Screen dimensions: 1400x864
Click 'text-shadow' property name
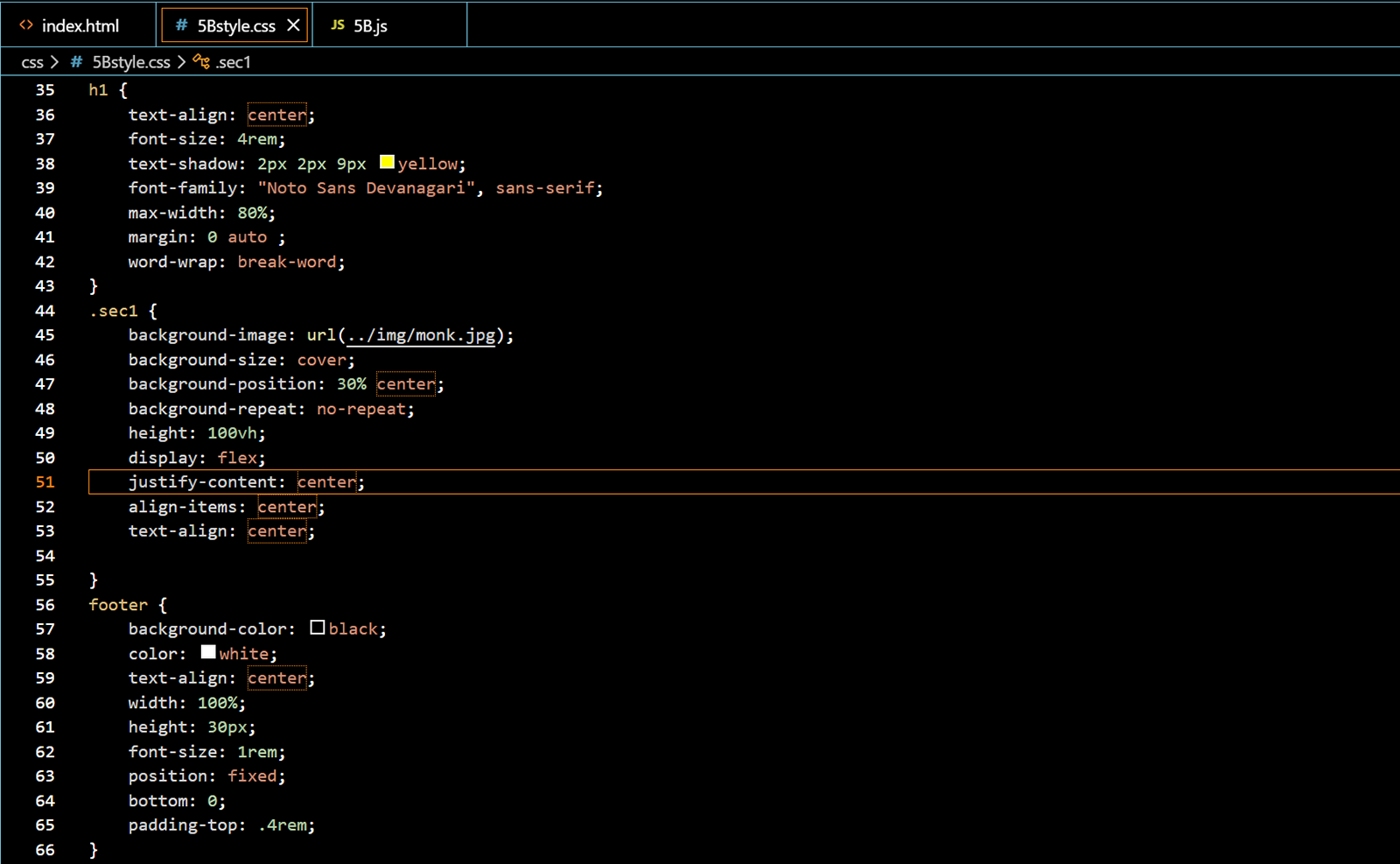pyautogui.click(x=182, y=164)
